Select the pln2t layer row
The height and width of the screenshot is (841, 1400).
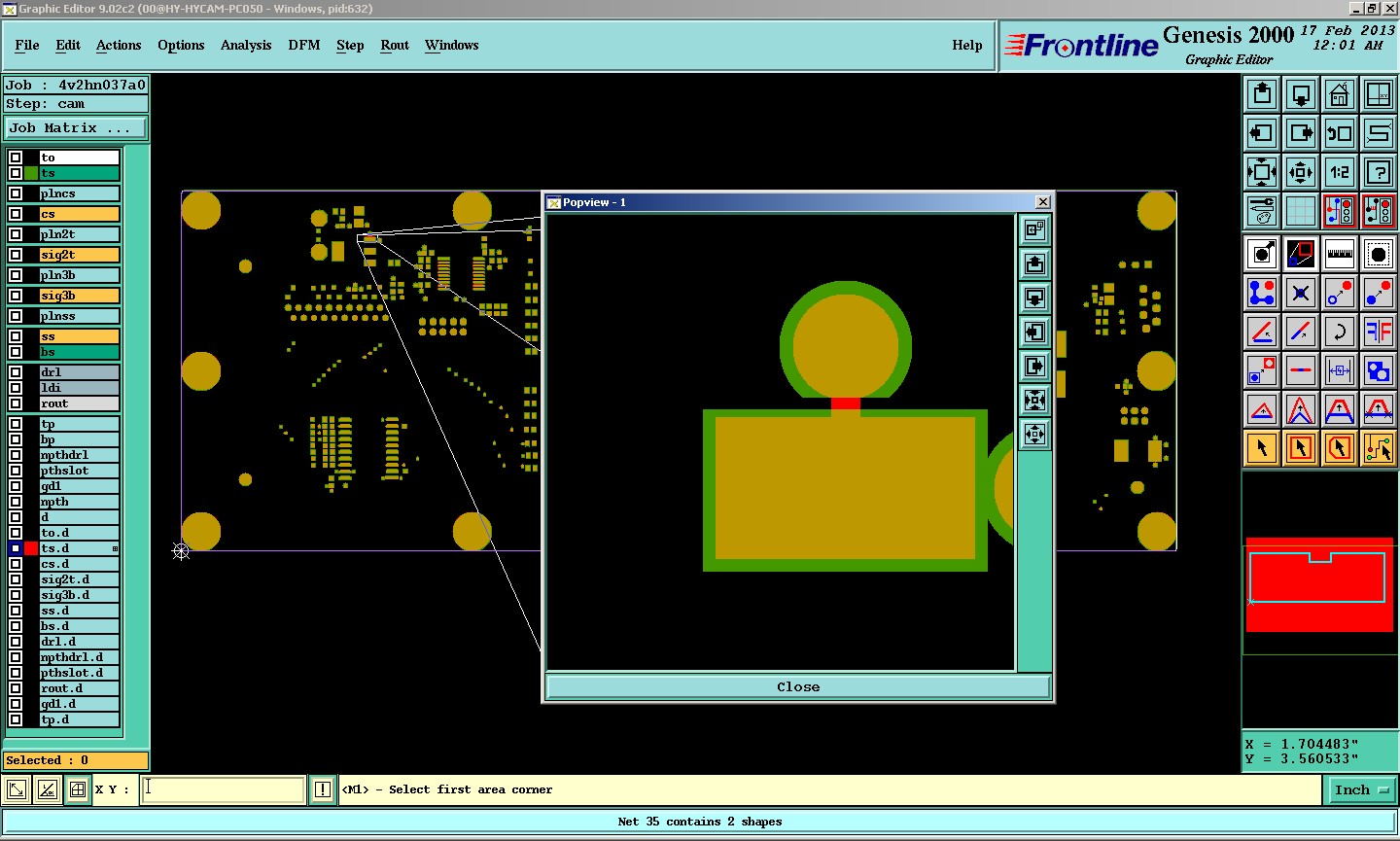click(80, 234)
